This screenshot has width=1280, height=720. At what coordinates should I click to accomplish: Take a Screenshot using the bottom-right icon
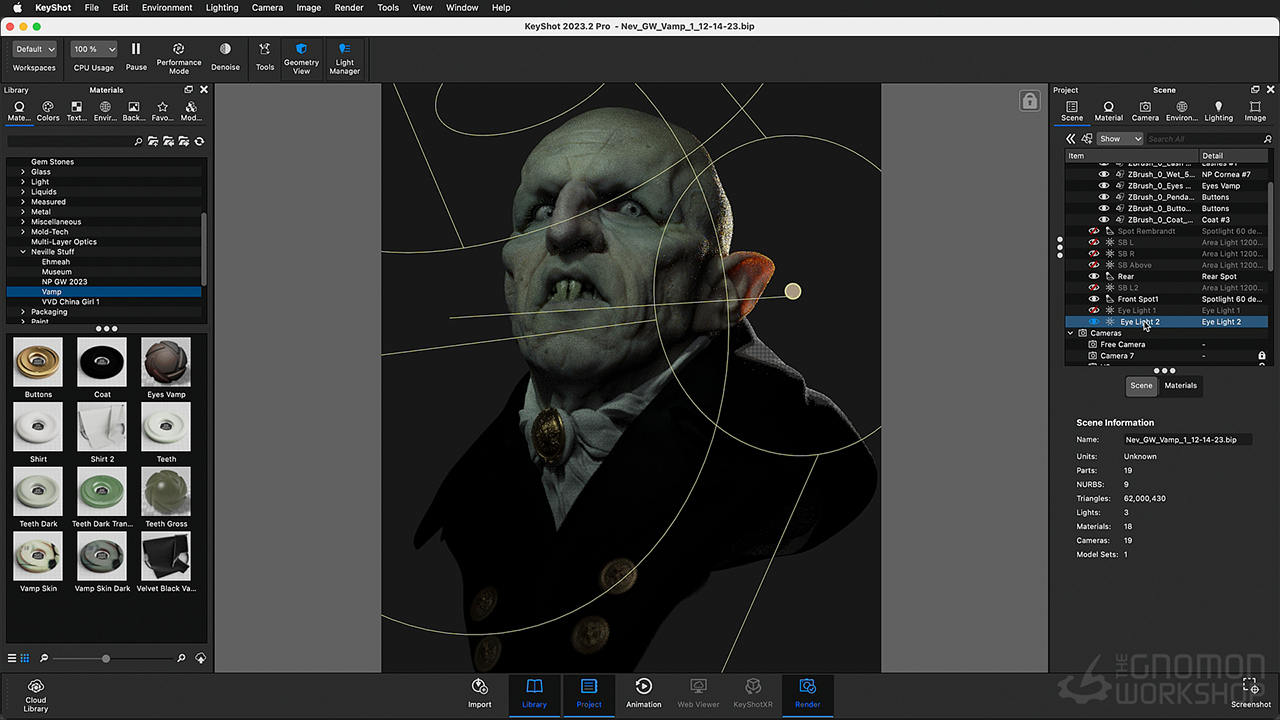tap(1250, 687)
